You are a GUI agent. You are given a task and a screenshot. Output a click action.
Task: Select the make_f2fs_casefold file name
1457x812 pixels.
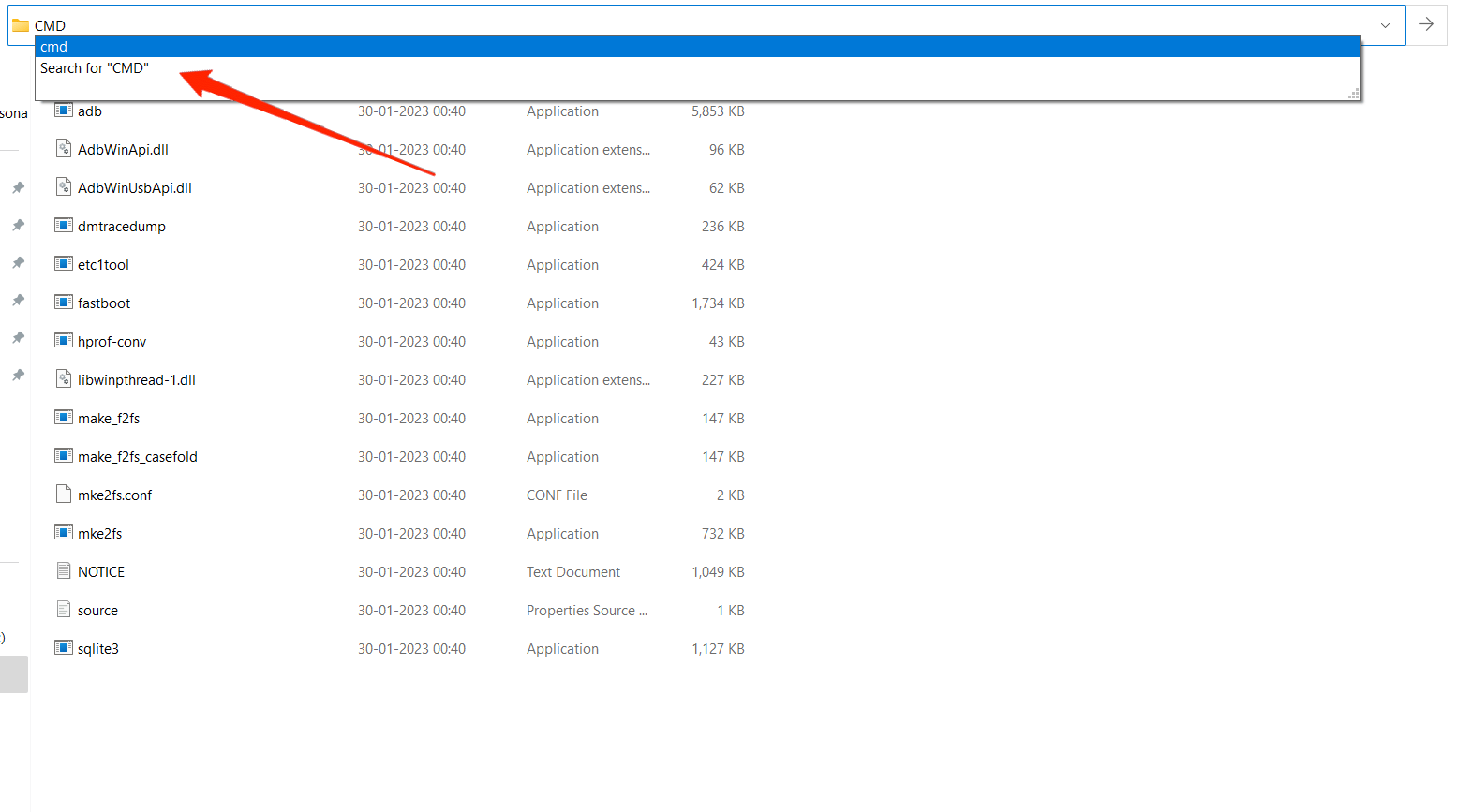tap(138, 457)
